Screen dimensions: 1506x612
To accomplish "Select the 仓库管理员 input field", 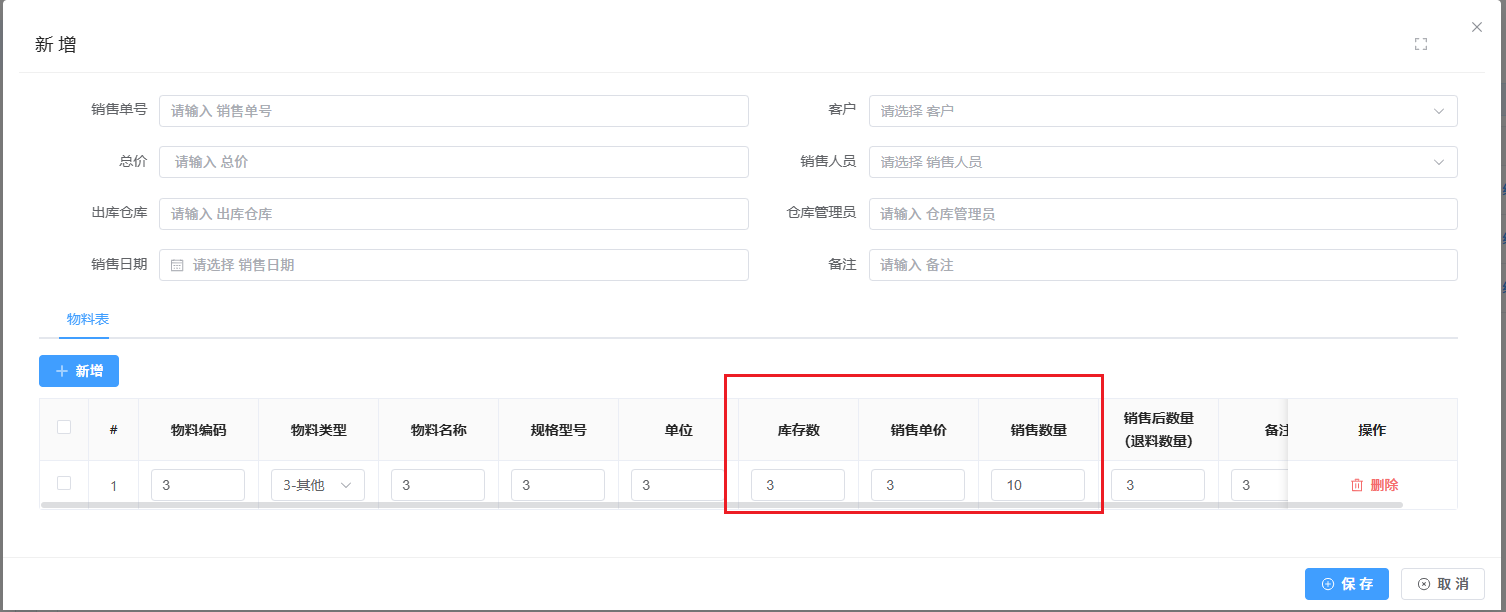I will (1162, 214).
